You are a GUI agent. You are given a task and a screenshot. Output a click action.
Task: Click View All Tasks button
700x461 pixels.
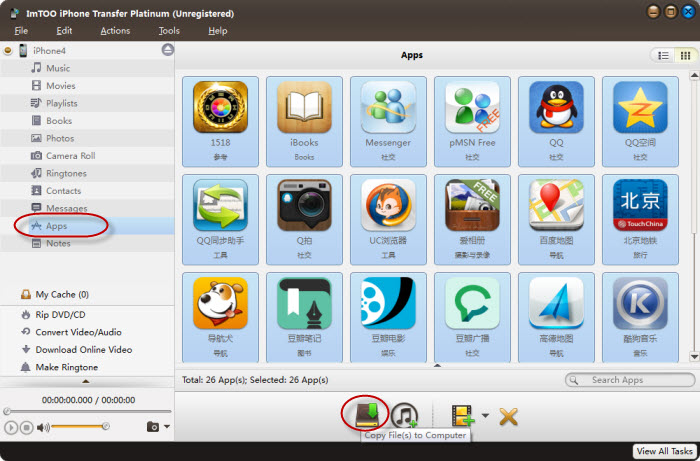664,451
